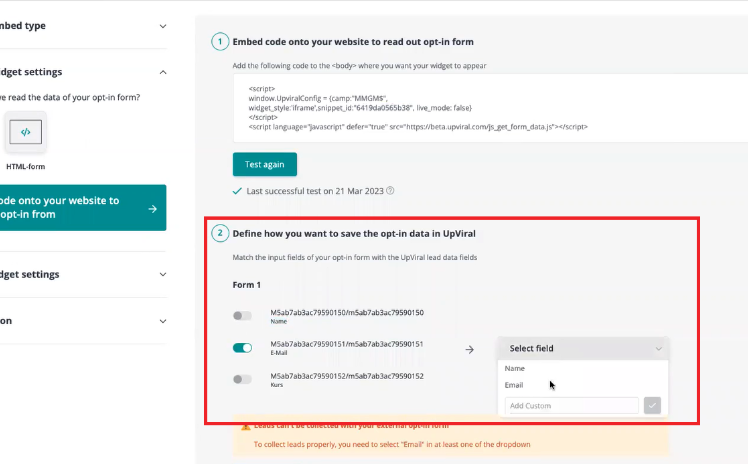Click the step 1 Embed code heading
748x464 pixels.
click(x=353, y=41)
